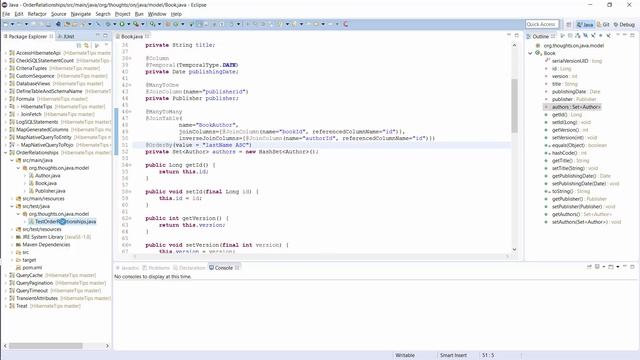This screenshot has height=360, width=640.
Task: Select getAuthors() in Outline view
Action: pos(565,214)
